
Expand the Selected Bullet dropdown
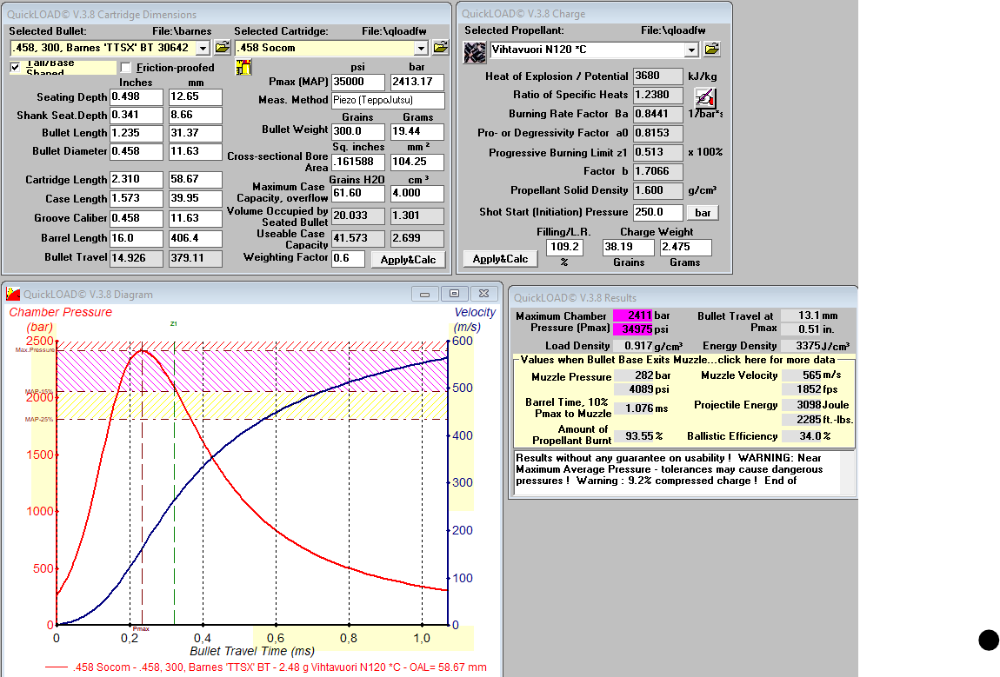tap(203, 48)
